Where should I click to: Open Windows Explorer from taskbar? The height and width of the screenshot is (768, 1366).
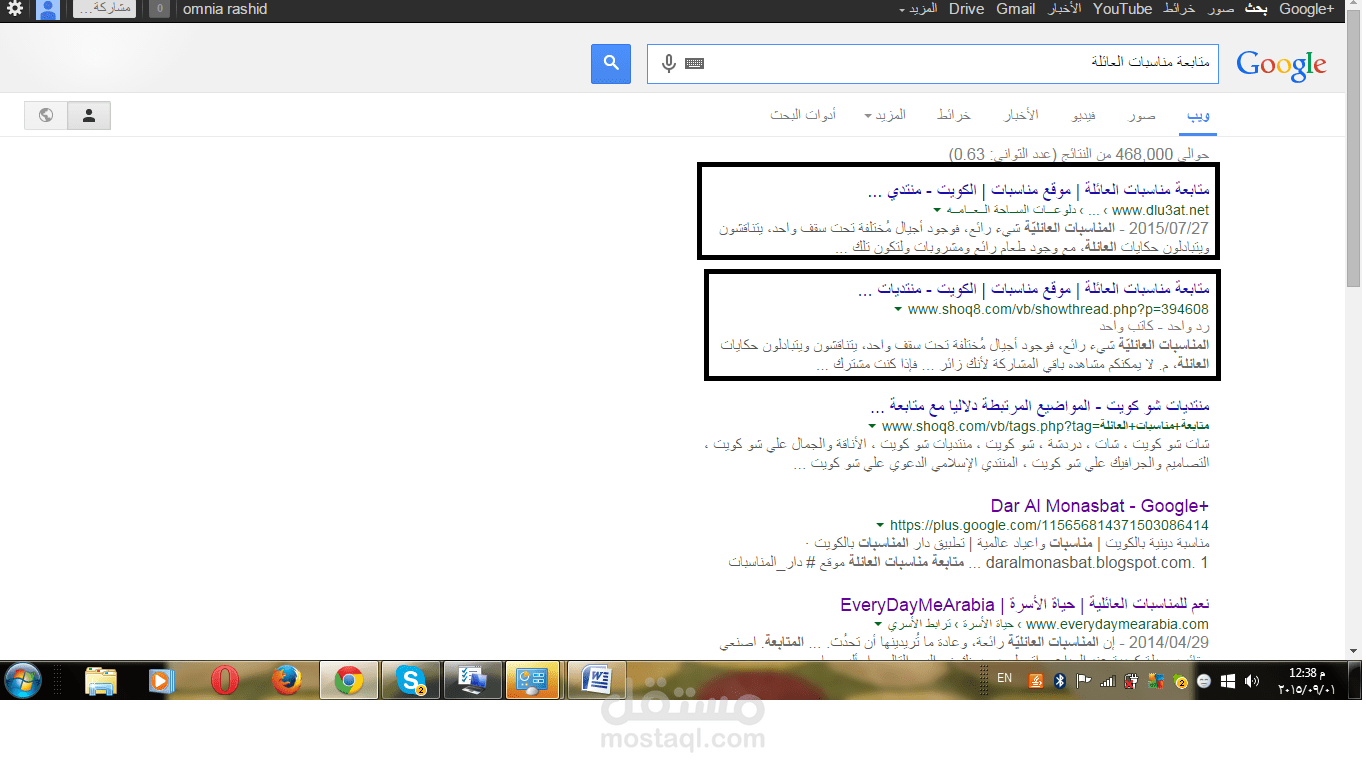click(x=101, y=681)
